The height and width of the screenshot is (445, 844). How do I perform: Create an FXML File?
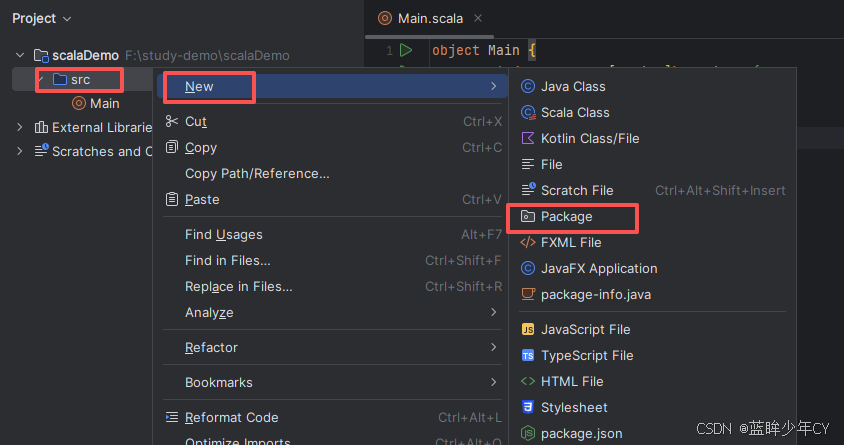click(x=652, y=243)
